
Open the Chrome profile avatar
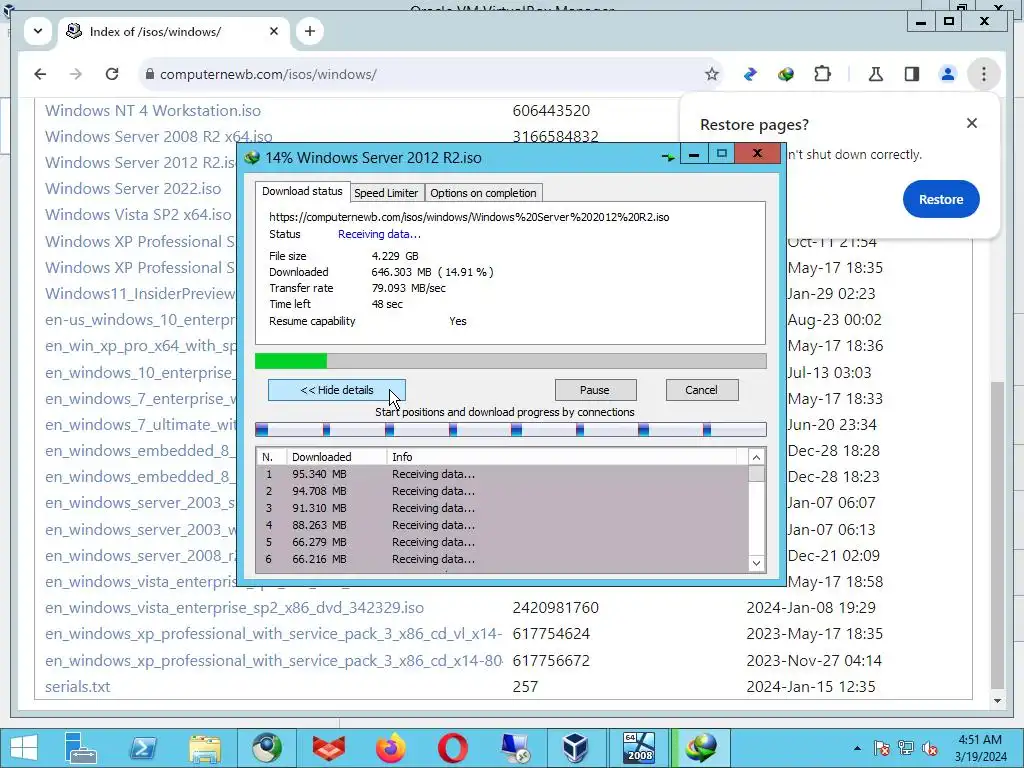[x=948, y=74]
